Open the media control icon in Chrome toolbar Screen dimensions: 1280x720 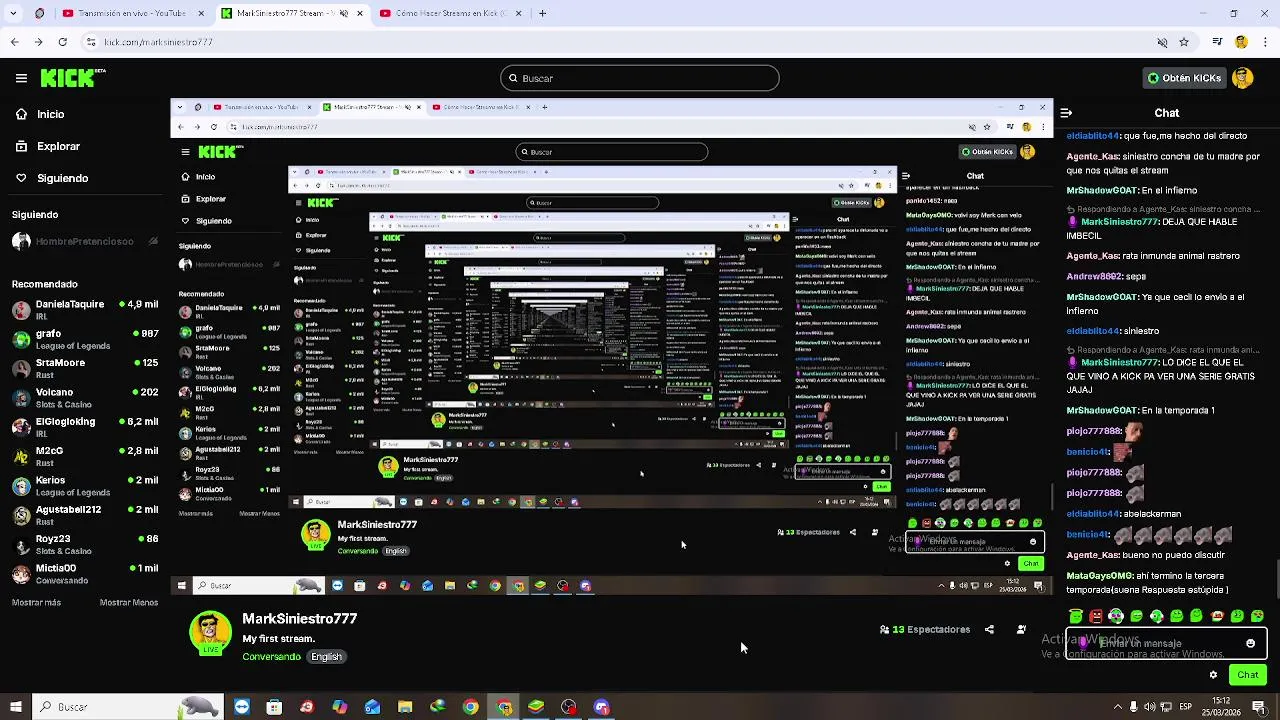[x=1217, y=42]
